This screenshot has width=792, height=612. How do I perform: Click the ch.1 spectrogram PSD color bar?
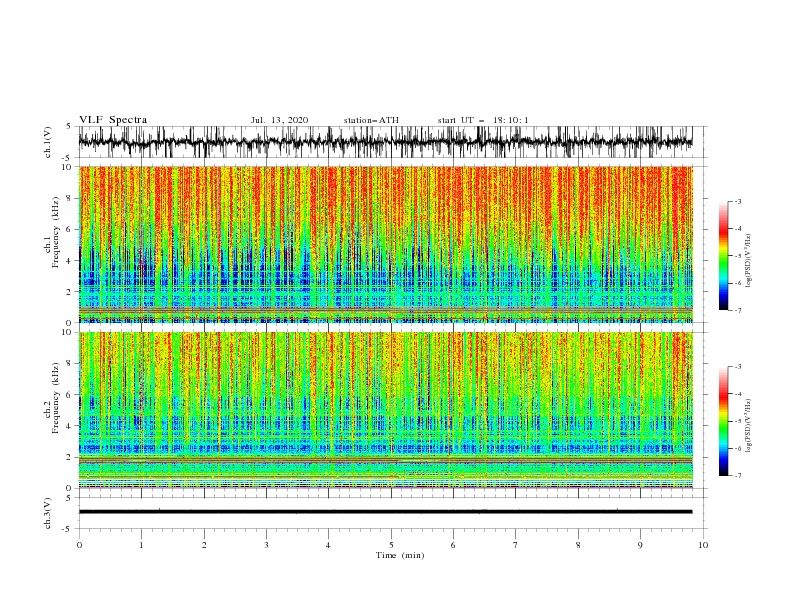click(723, 255)
